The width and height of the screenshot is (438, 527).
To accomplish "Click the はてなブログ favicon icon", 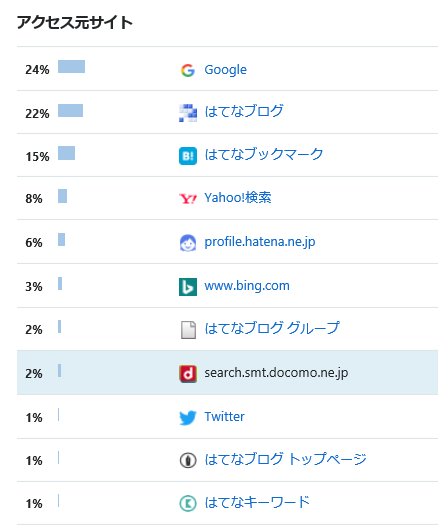I will coord(188,113).
